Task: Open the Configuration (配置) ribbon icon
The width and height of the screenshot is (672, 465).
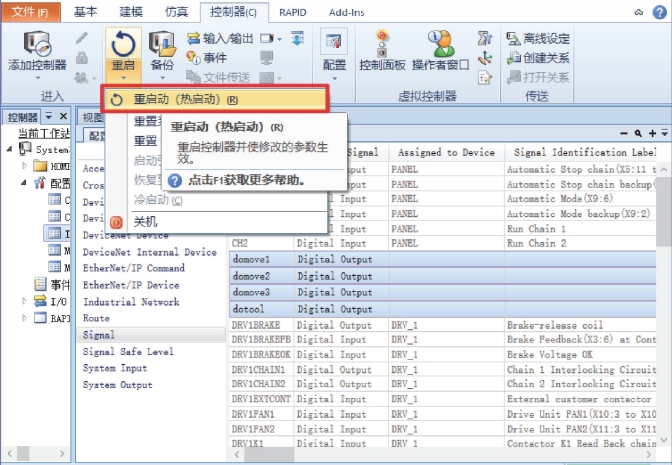Action: [x=333, y=50]
